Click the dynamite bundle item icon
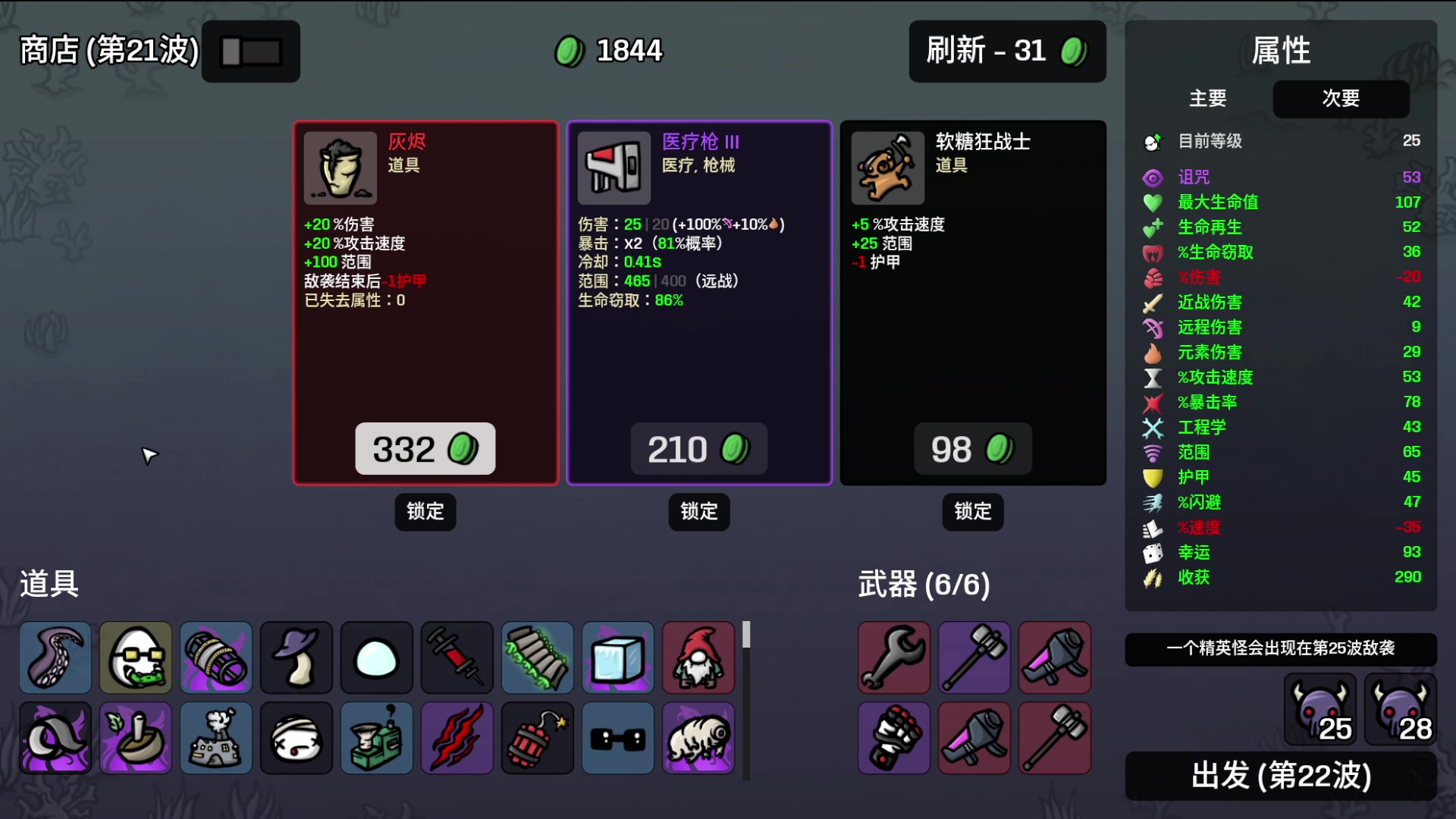The width and height of the screenshot is (1456, 819). pyautogui.click(x=538, y=738)
